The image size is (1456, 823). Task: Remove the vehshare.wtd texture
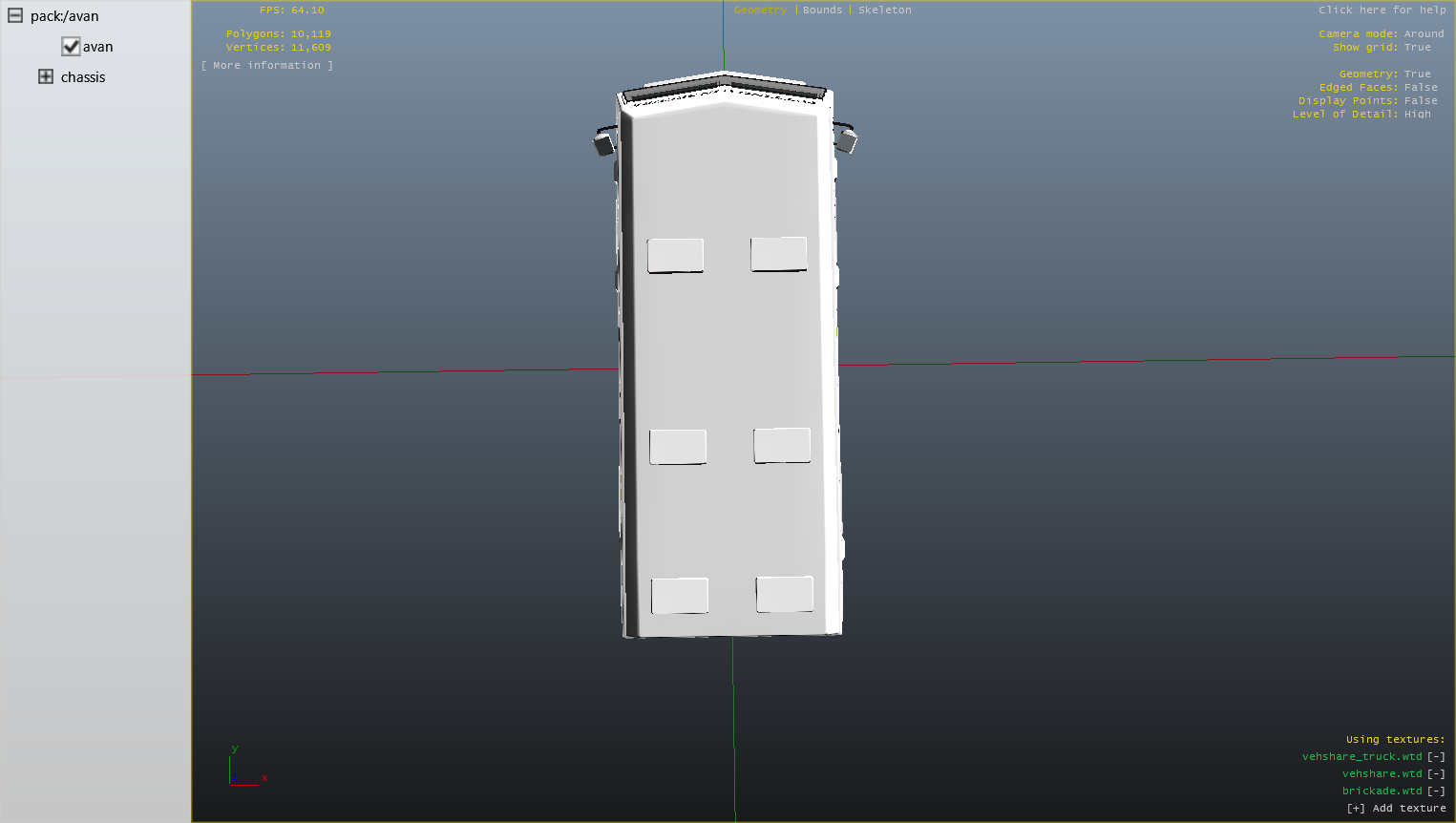point(1435,774)
